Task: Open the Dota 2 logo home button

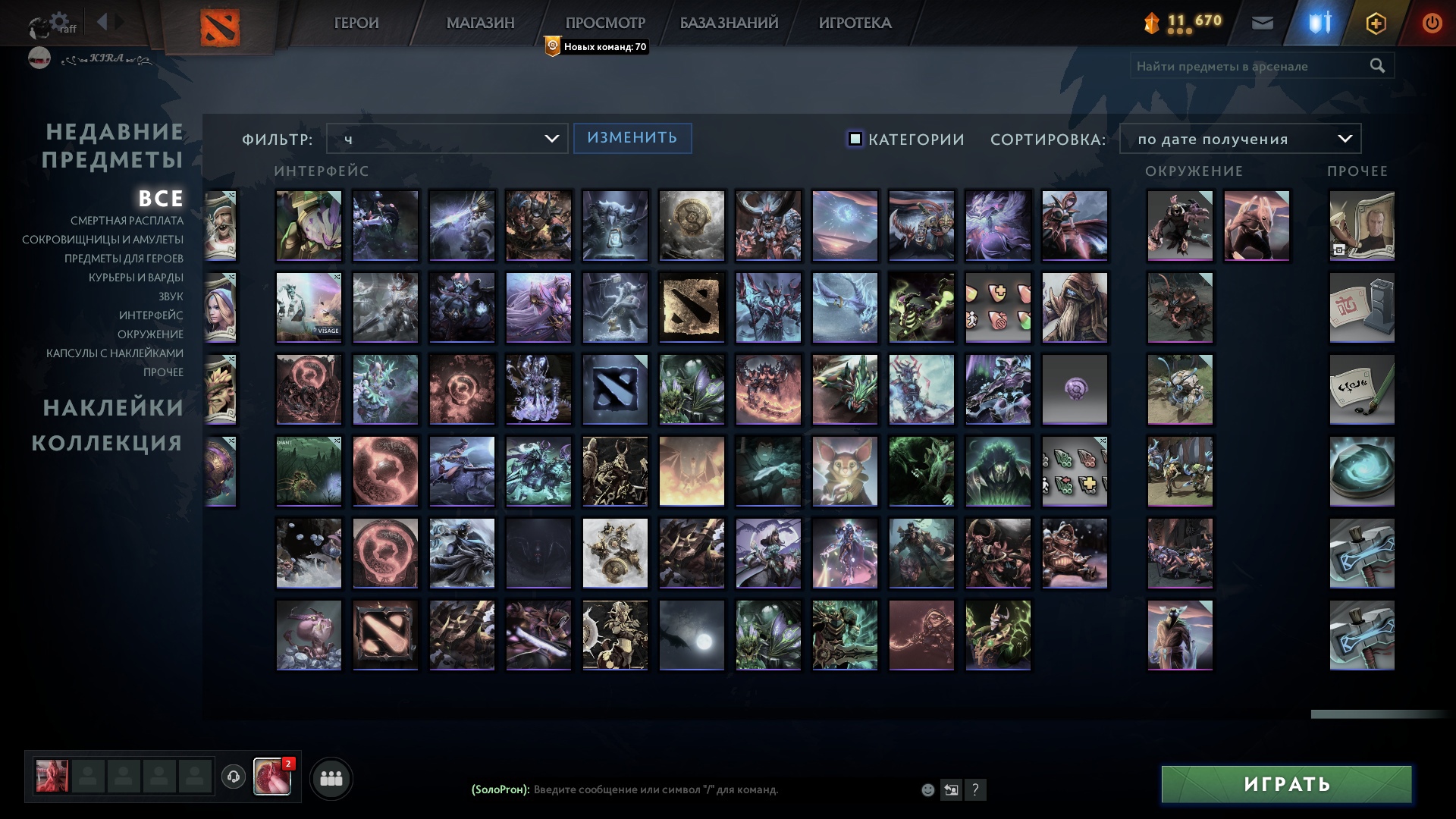Action: point(220,27)
